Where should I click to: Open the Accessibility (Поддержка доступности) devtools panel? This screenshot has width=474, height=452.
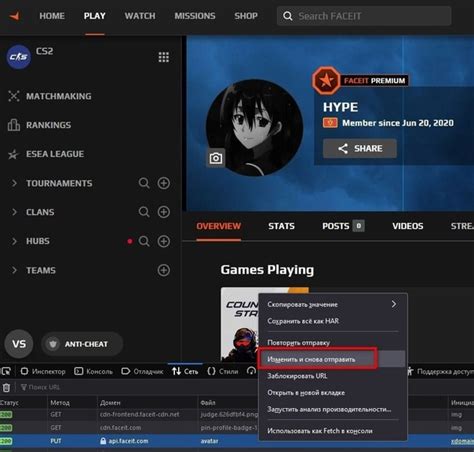(x=440, y=371)
